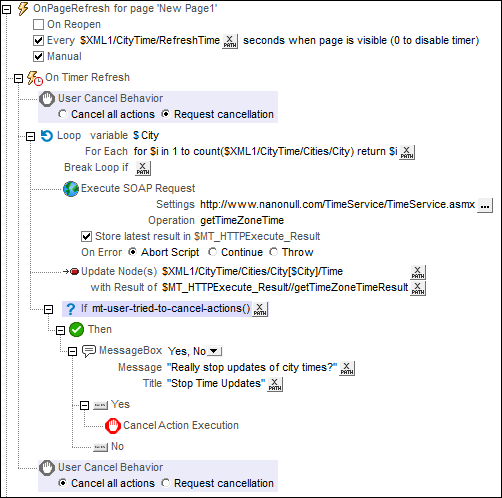Screen dimensions: 502x498
Task: Click the Update Node(s) City[$City]/Time expression
Action: 252,271
